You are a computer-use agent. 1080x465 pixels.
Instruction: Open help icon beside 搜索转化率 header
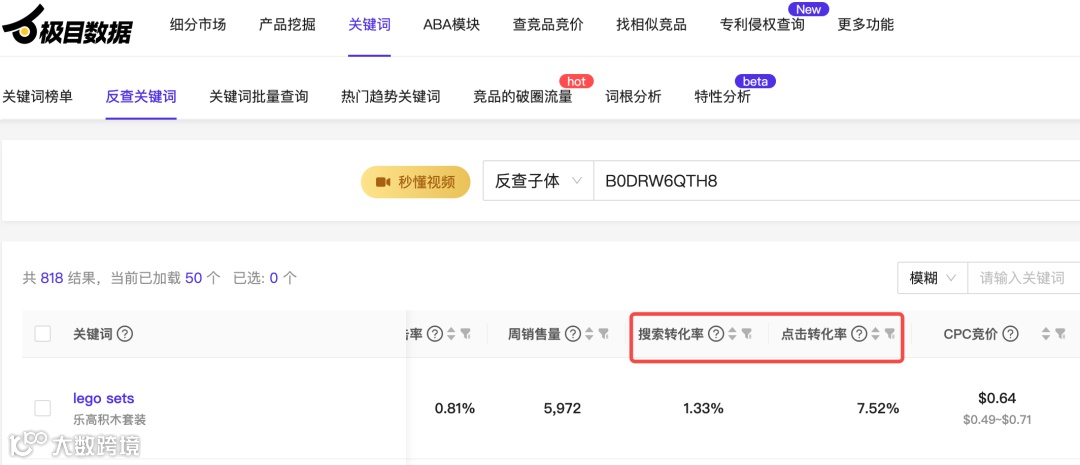(x=716, y=334)
